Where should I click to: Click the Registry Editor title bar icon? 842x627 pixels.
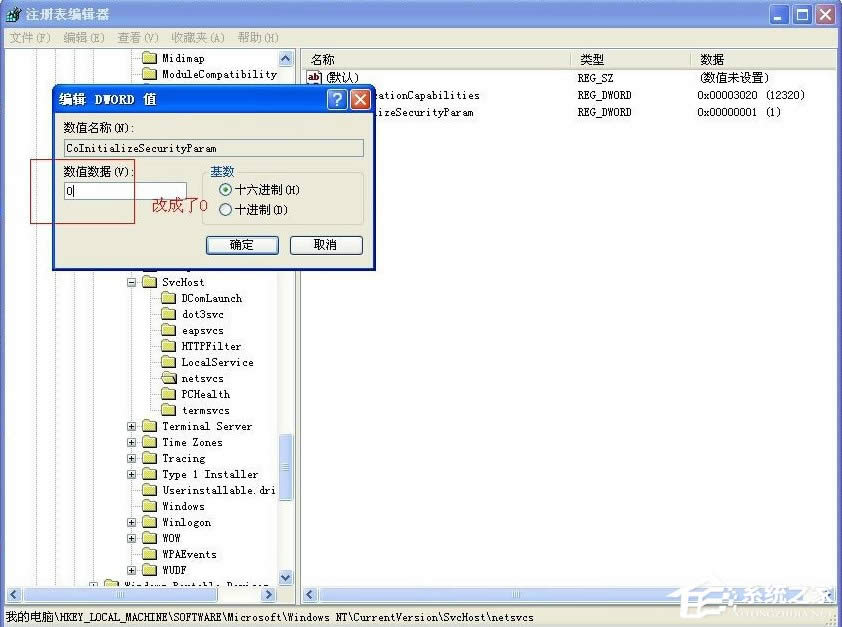tap(13, 13)
